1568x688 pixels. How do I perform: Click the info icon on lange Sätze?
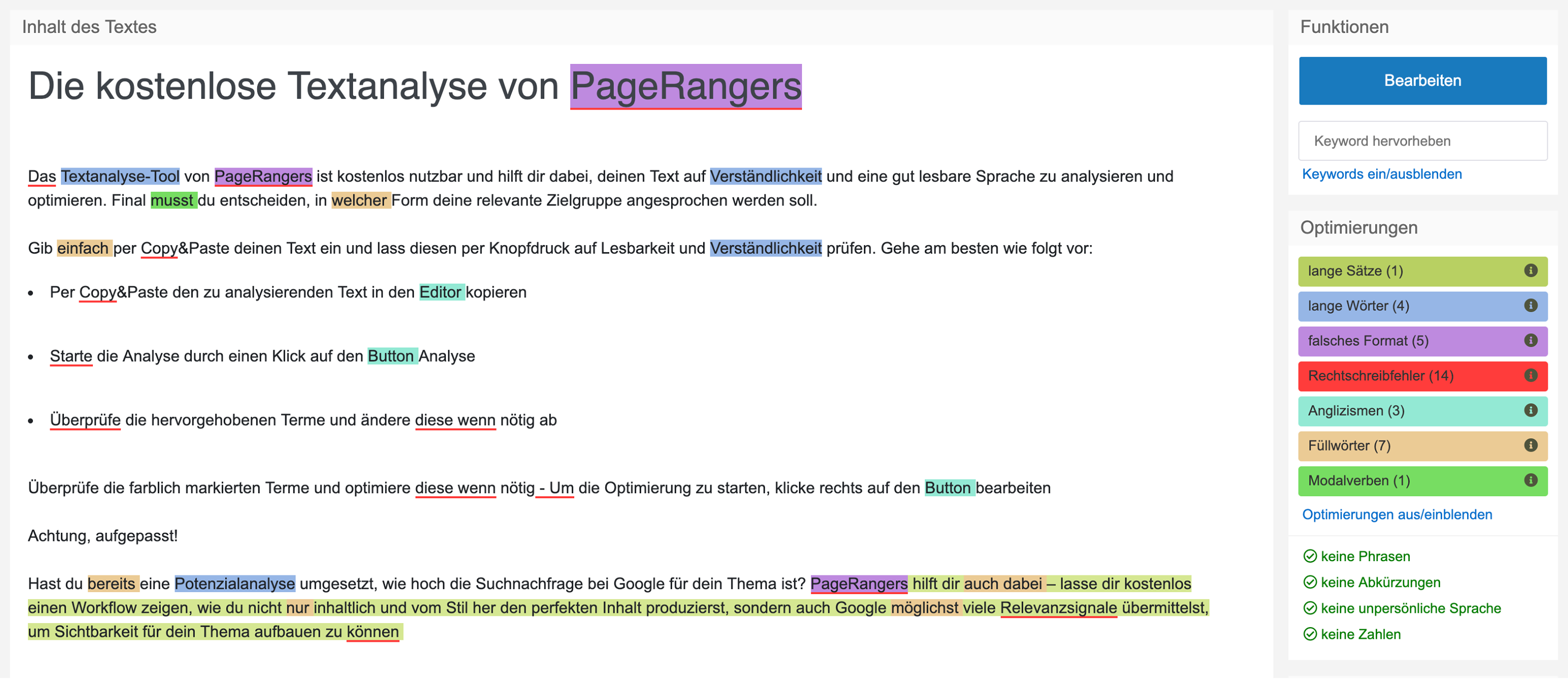[x=1530, y=270]
